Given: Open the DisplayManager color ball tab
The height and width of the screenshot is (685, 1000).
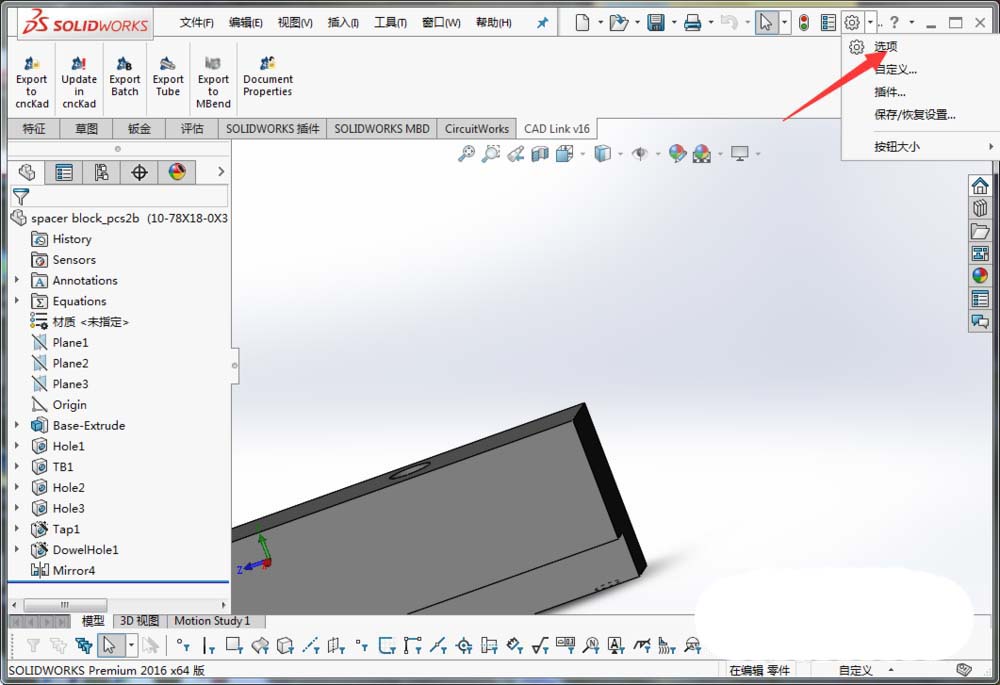Looking at the screenshot, I should 177,172.
